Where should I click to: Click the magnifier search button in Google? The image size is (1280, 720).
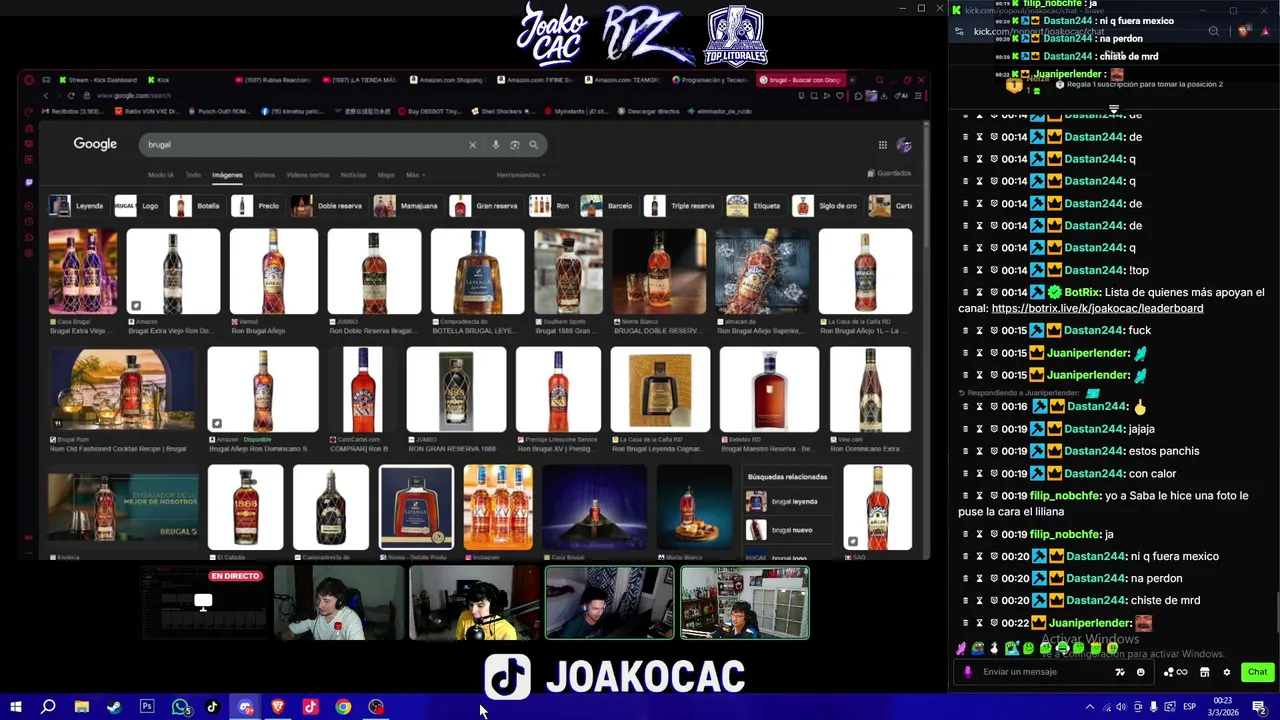click(534, 145)
